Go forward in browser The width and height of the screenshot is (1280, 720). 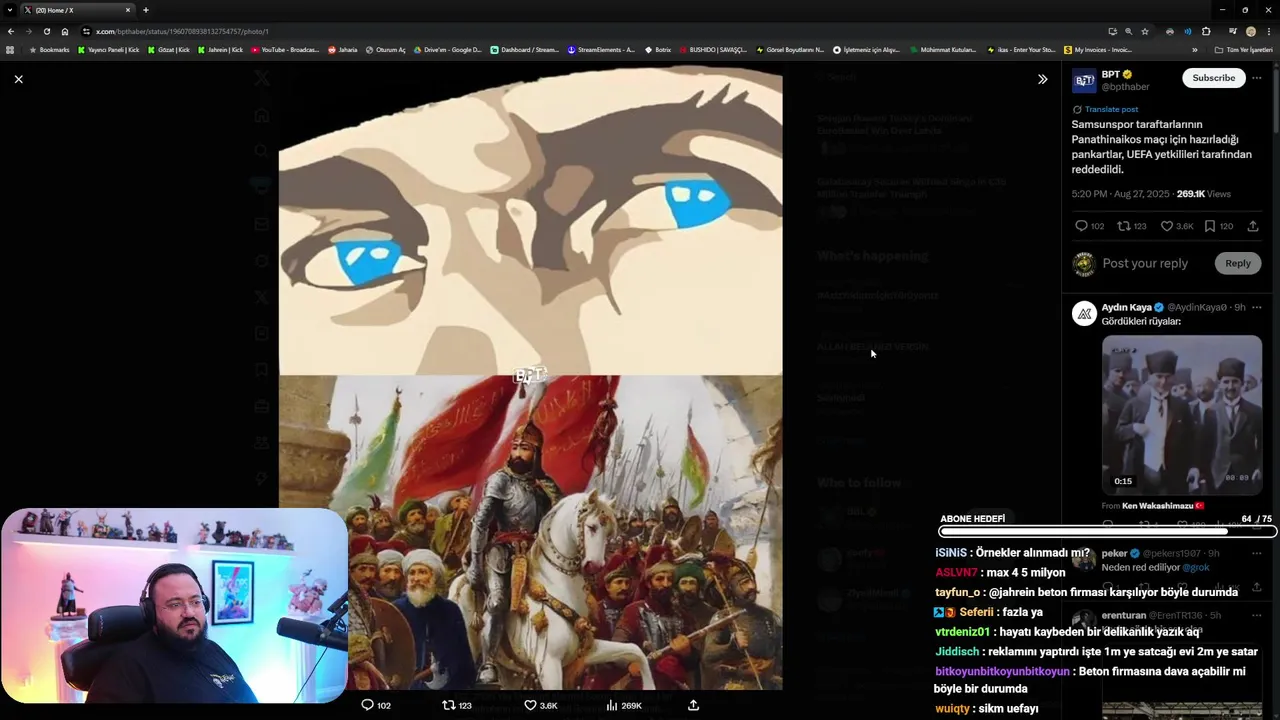click(x=29, y=31)
